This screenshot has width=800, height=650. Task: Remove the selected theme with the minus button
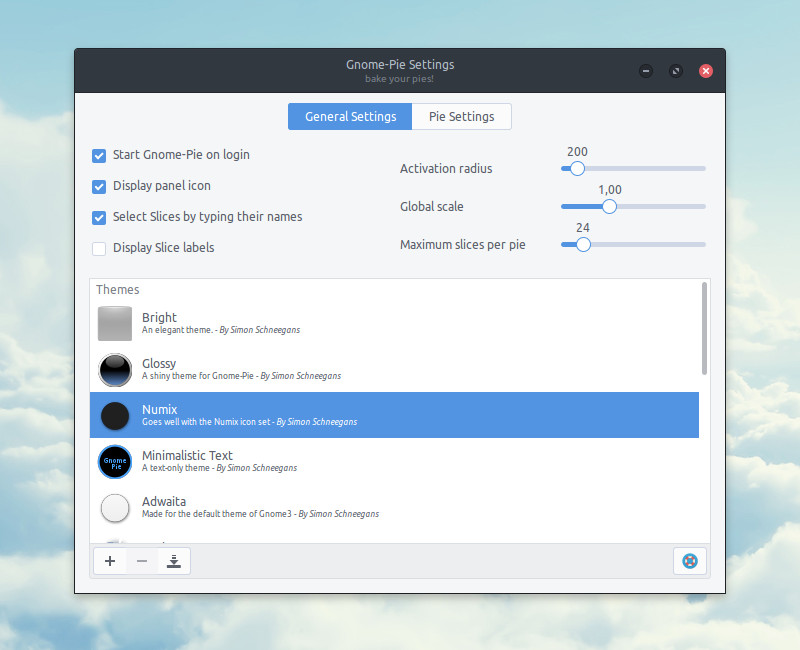click(x=142, y=561)
